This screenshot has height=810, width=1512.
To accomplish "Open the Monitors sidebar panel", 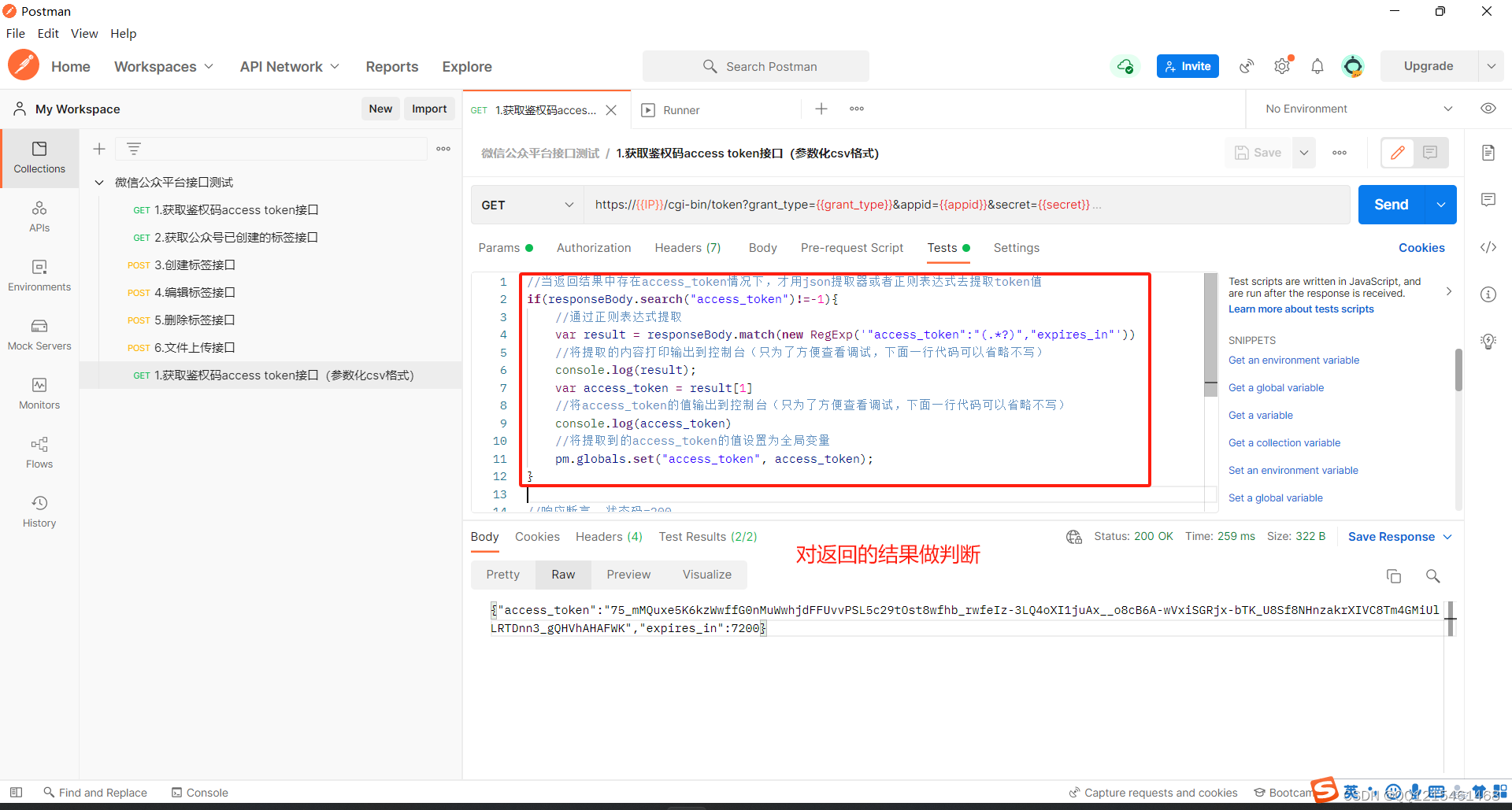I will (x=39, y=394).
